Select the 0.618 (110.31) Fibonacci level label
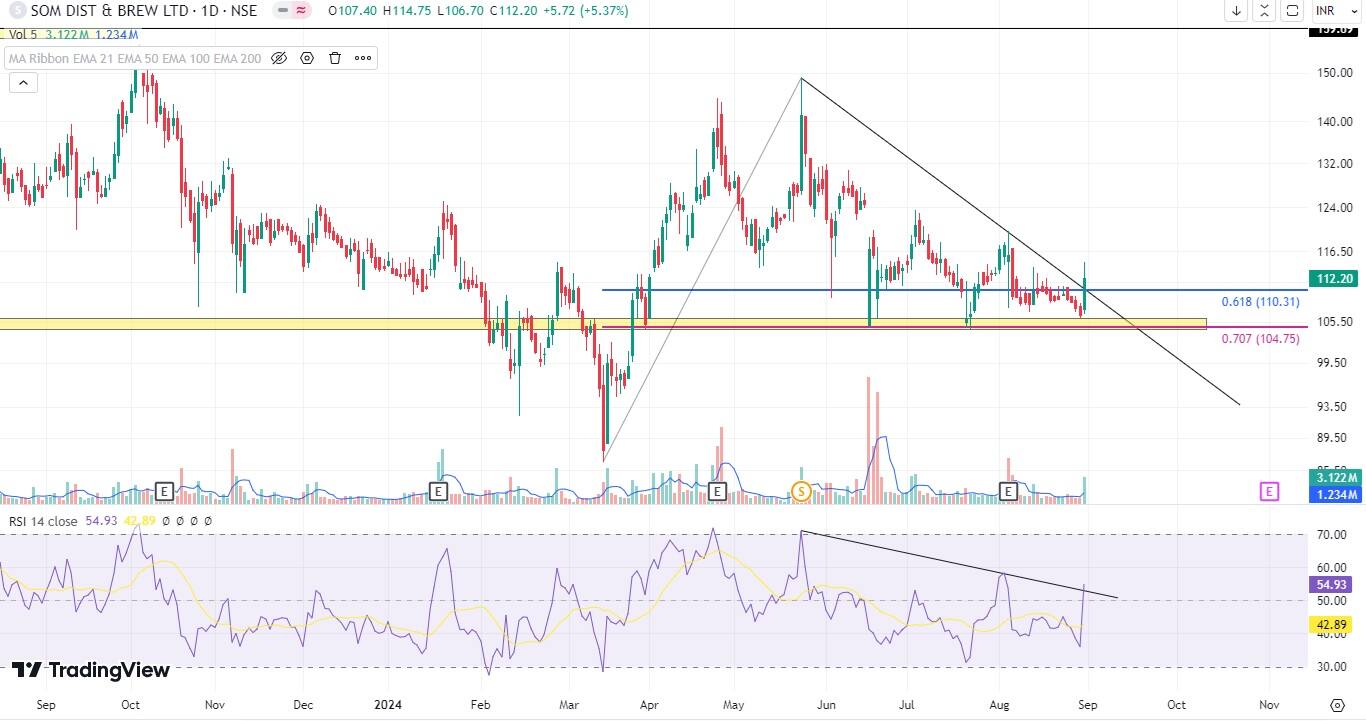Viewport: 1366px width, 721px height. click(x=1260, y=302)
